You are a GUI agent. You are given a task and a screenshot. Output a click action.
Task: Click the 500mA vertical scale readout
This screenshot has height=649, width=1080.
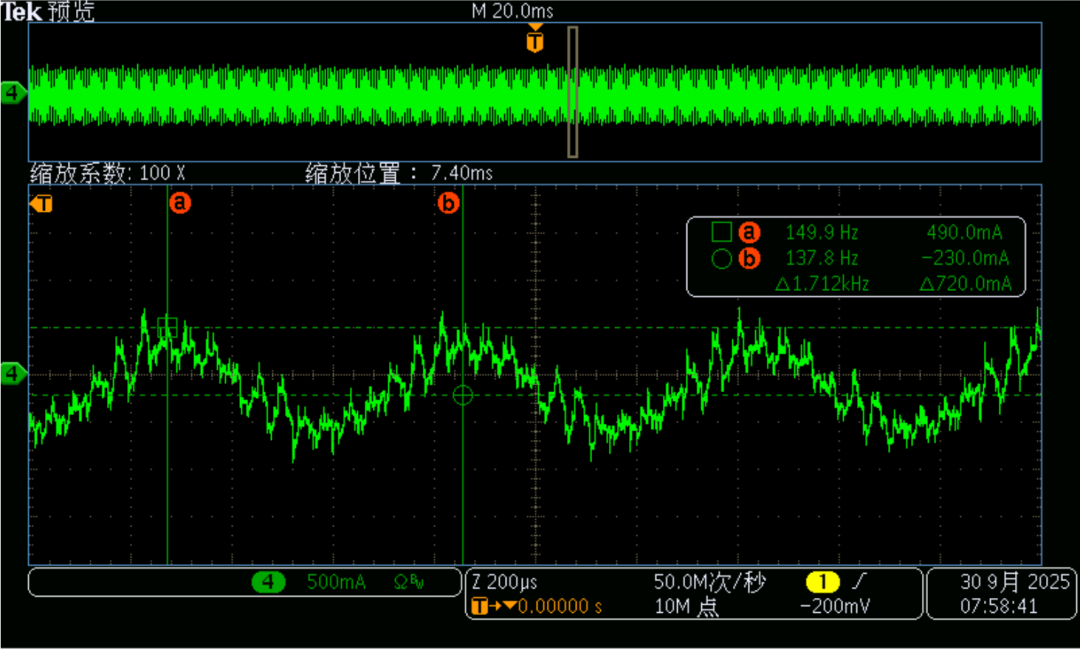coord(335,583)
